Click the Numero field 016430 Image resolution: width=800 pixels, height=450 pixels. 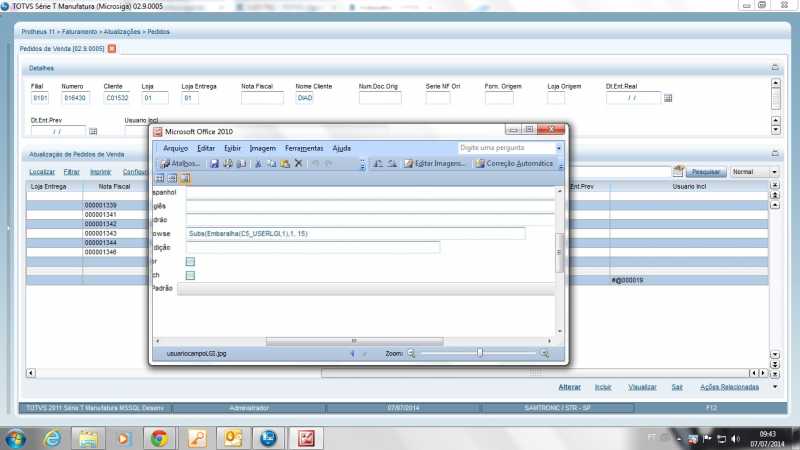click(76, 98)
